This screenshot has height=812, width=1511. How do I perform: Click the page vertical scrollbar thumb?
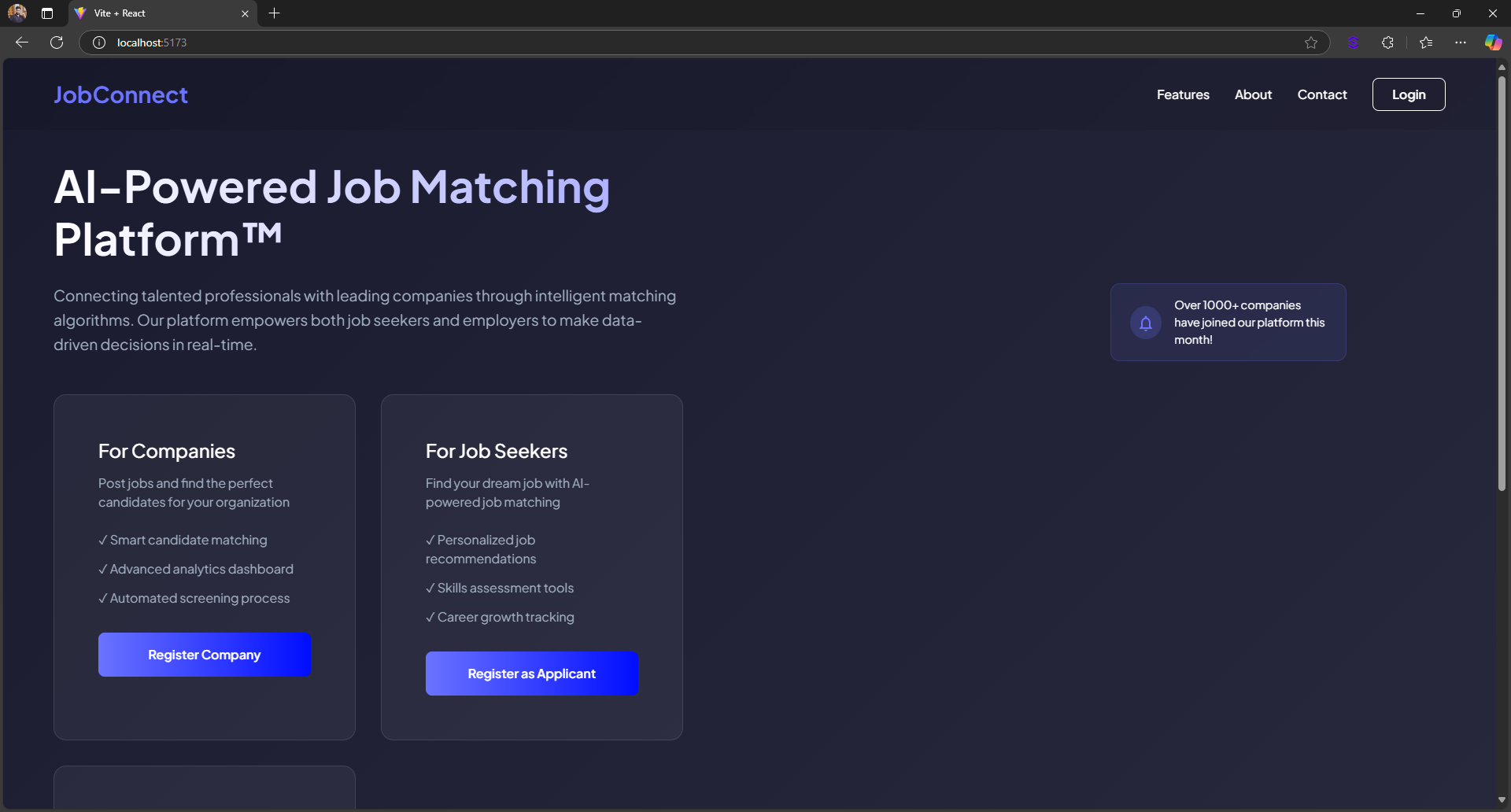[x=1502, y=283]
